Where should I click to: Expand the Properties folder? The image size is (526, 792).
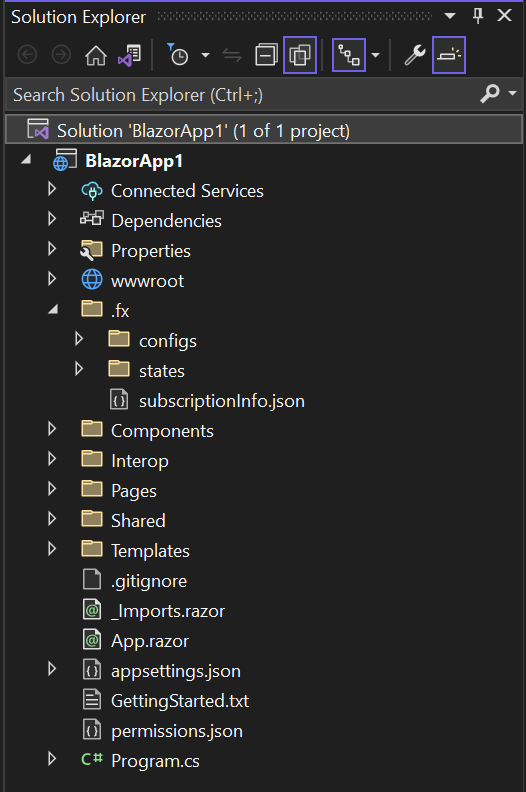pyautogui.click(x=52, y=249)
